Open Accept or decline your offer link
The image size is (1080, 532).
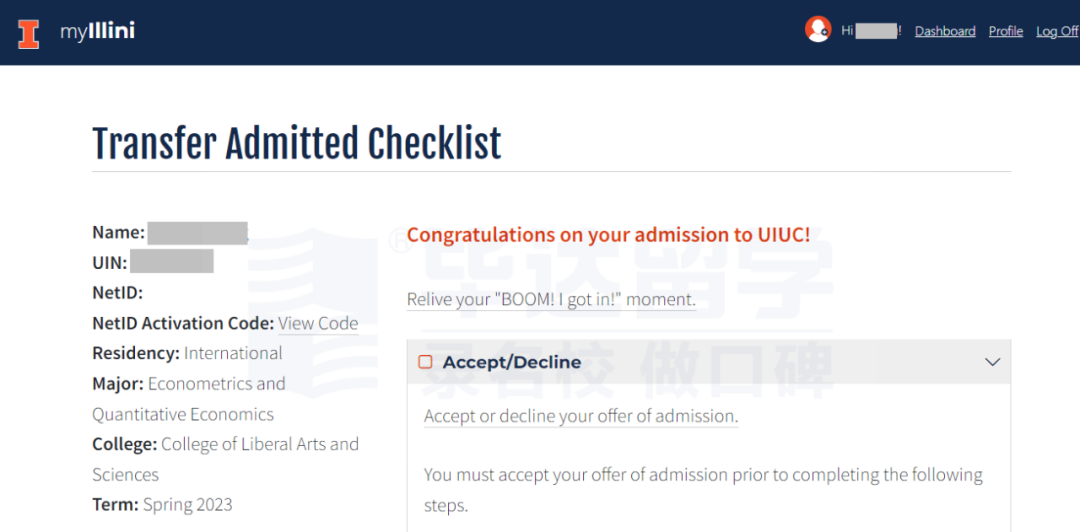pos(581,416)
